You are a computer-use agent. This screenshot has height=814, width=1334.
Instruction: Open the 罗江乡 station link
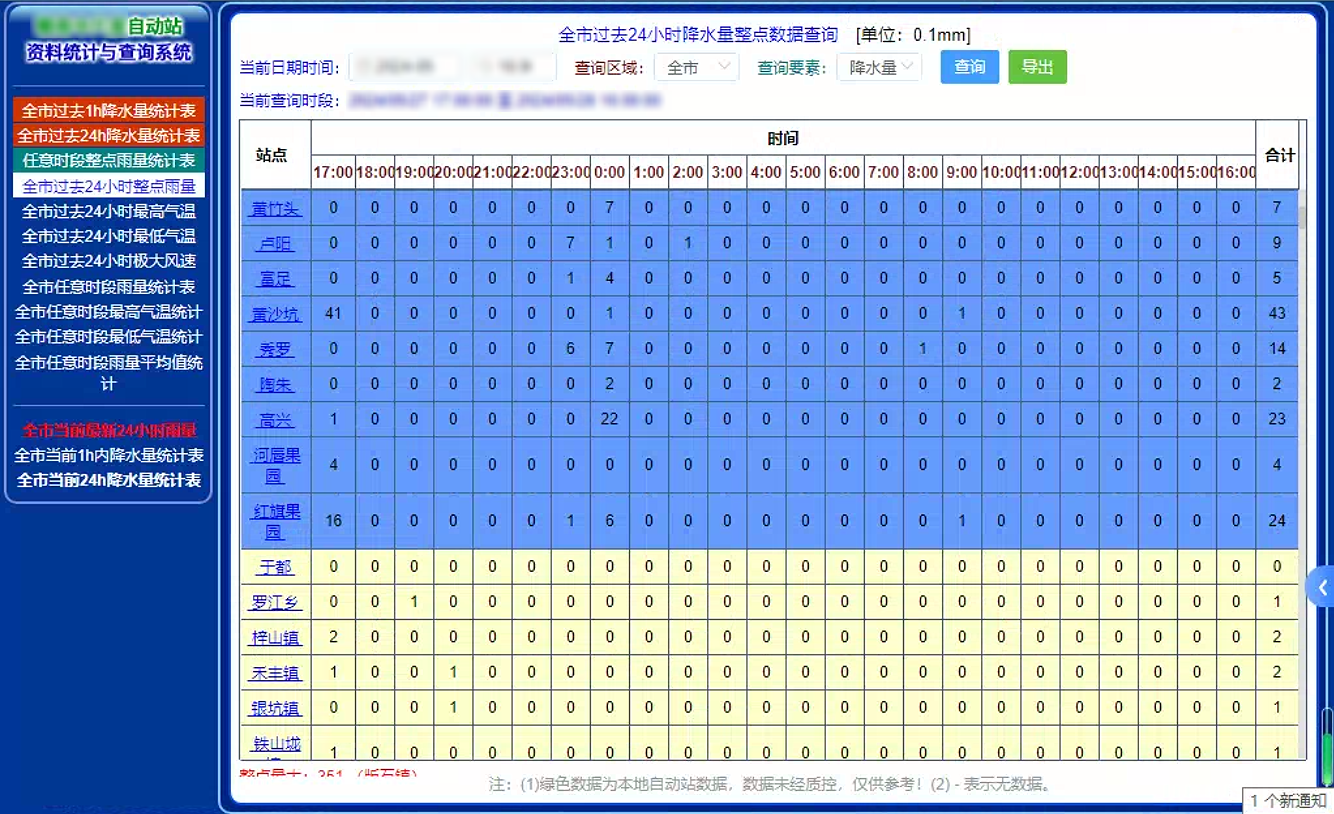pyautogui.click(x=275, y=602)
